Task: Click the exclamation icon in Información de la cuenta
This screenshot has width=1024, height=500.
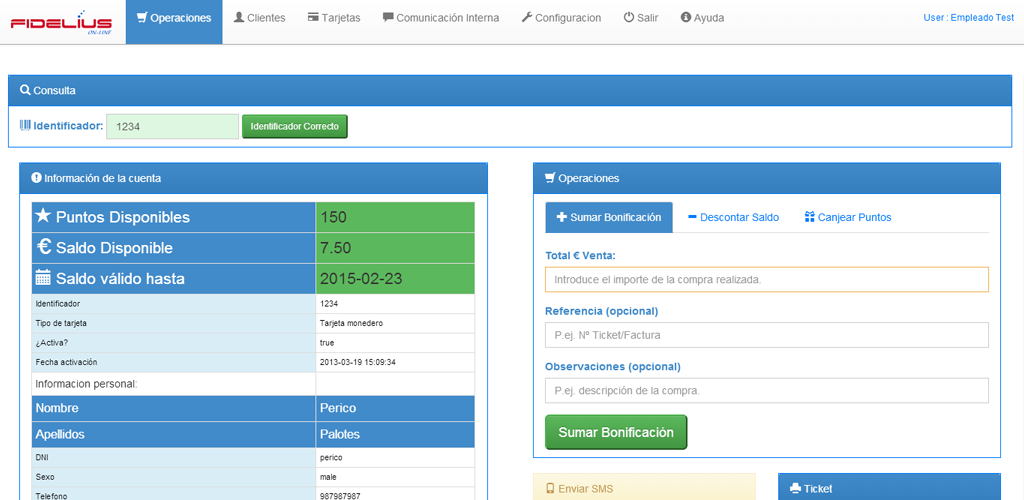Action: coord(37,178)
